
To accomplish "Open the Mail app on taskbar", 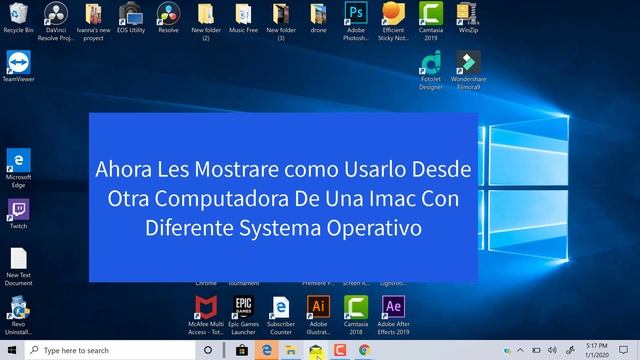I will 316,350.
